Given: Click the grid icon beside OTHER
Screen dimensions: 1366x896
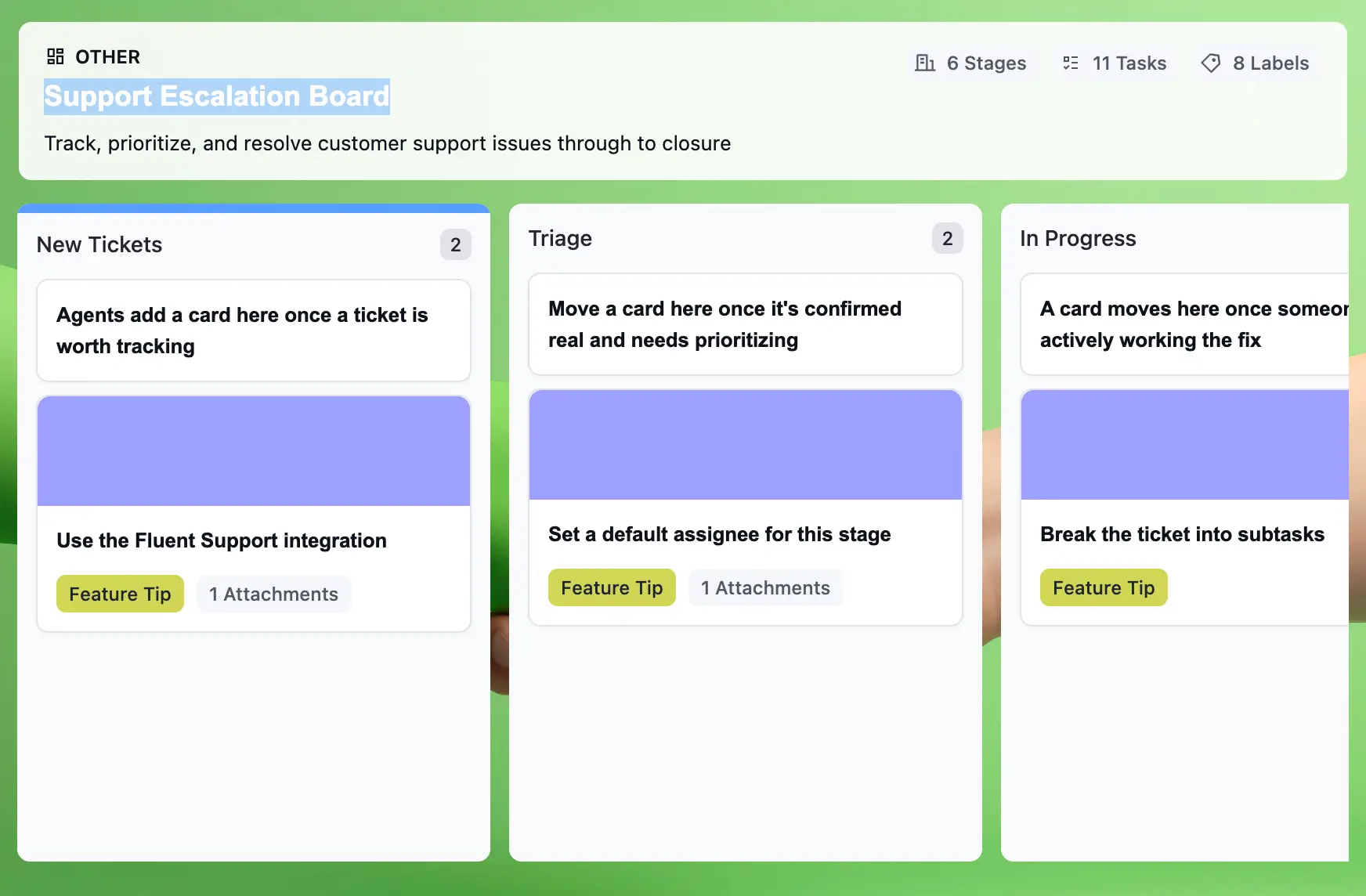Looking at the screenshot, I should 55,56.
